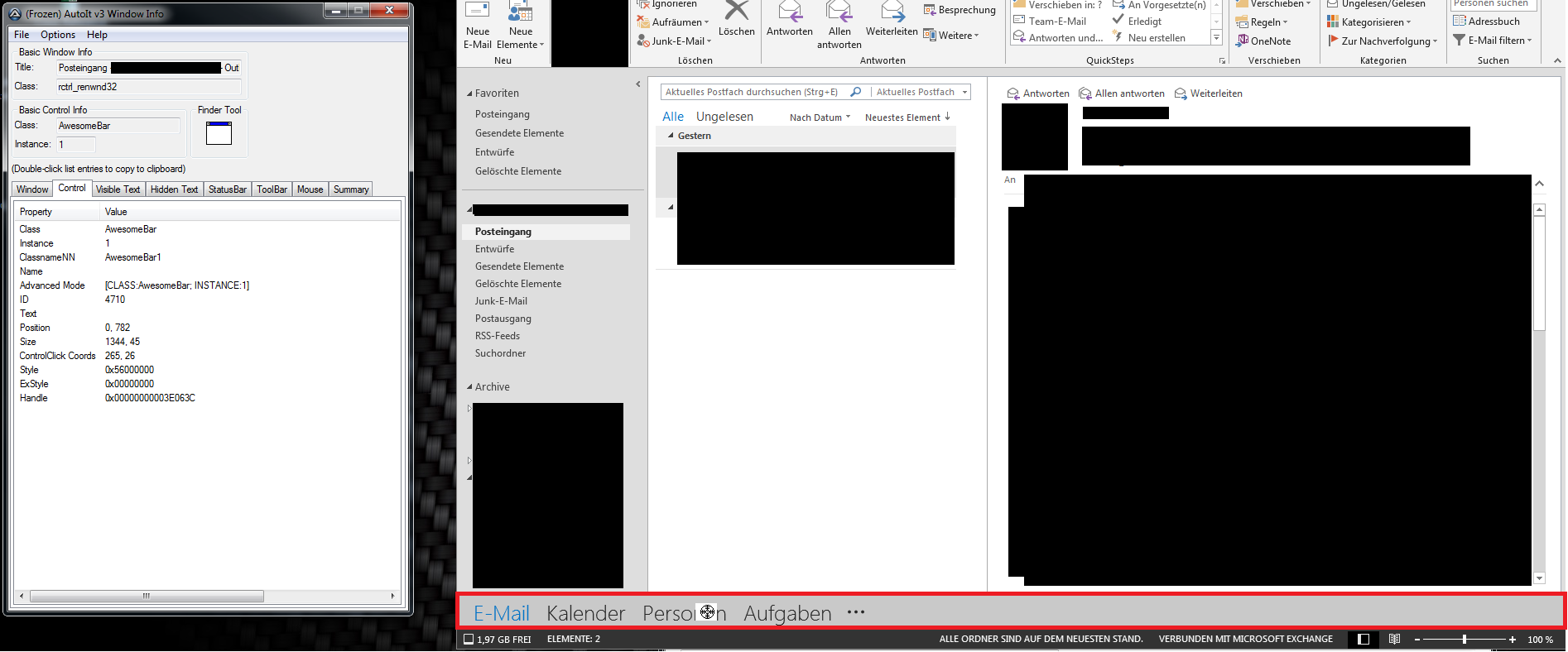Click the Neue E-Mail envelope icon
The height and width of the screenshot is (652, 1568).
478,12
